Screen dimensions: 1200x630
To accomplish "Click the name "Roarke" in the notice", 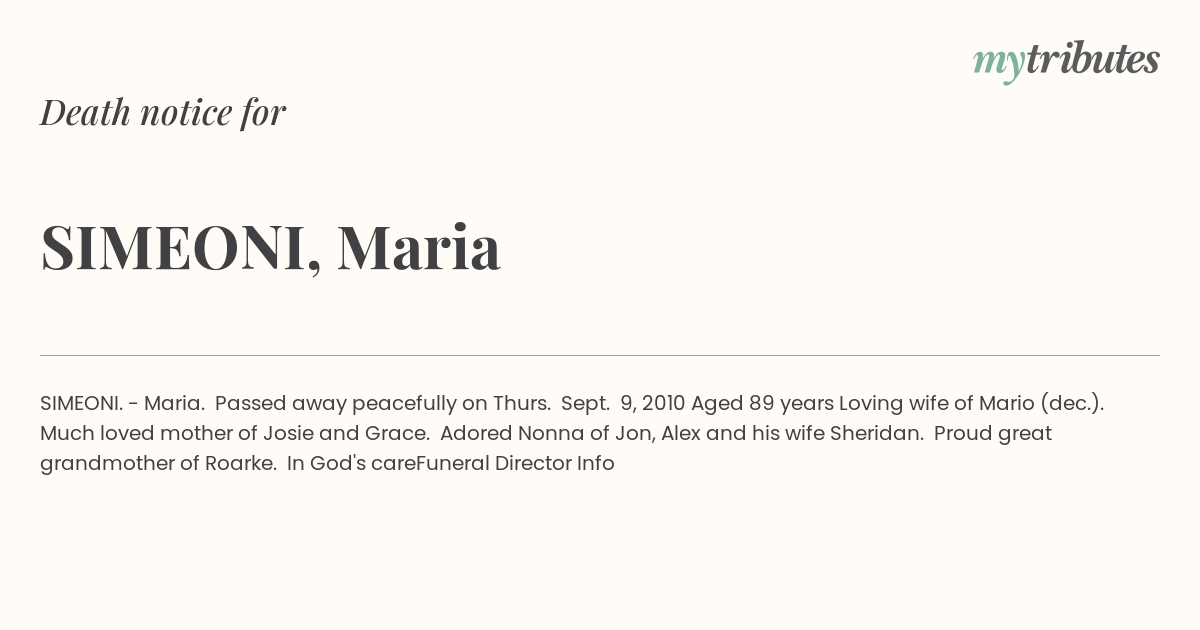I will pyautogui.click(x=239, y=463).
